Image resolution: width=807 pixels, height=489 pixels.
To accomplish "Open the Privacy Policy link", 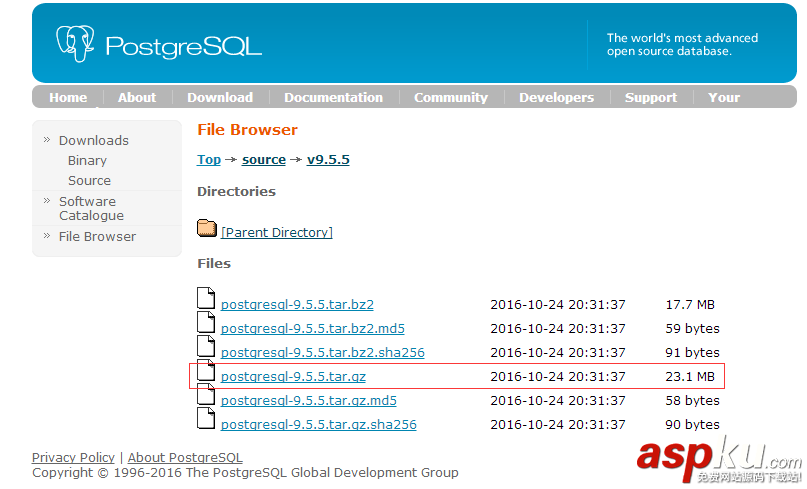I will [73, 458].
